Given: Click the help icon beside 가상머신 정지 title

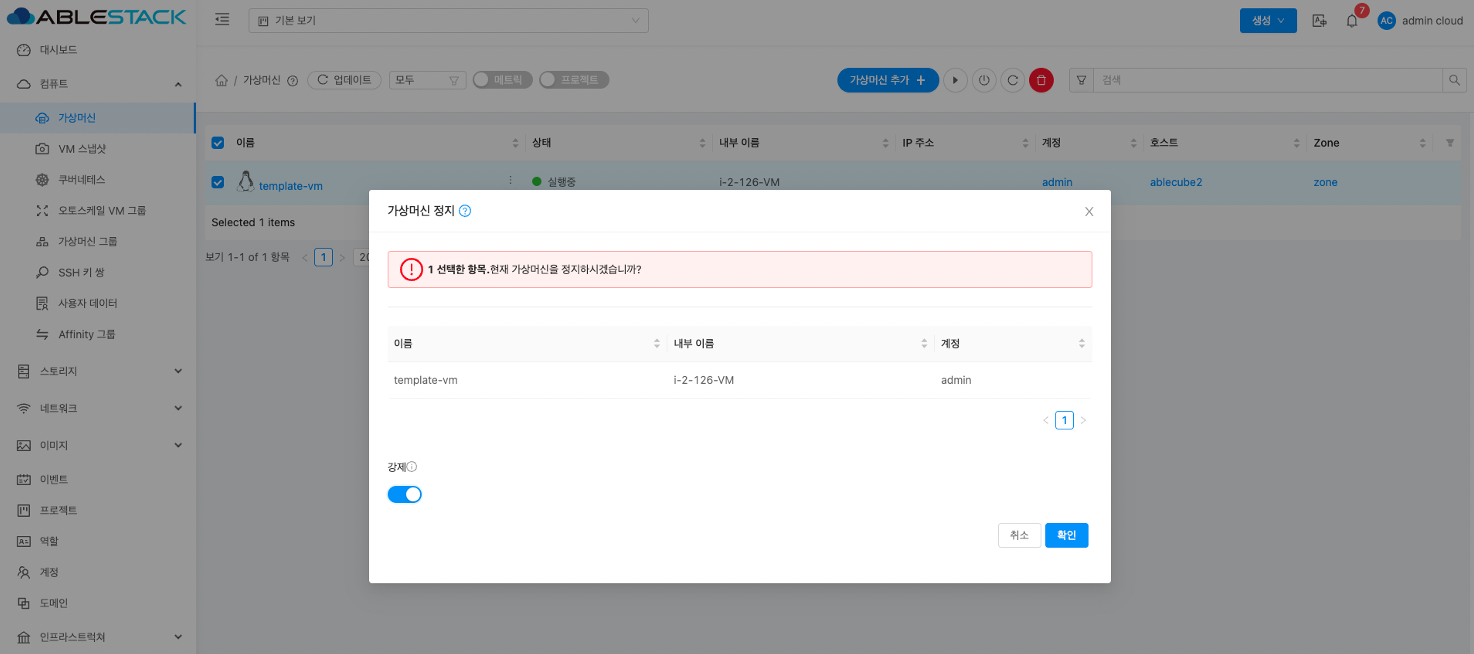Looking at the screenshot, I should coord(465,211).
